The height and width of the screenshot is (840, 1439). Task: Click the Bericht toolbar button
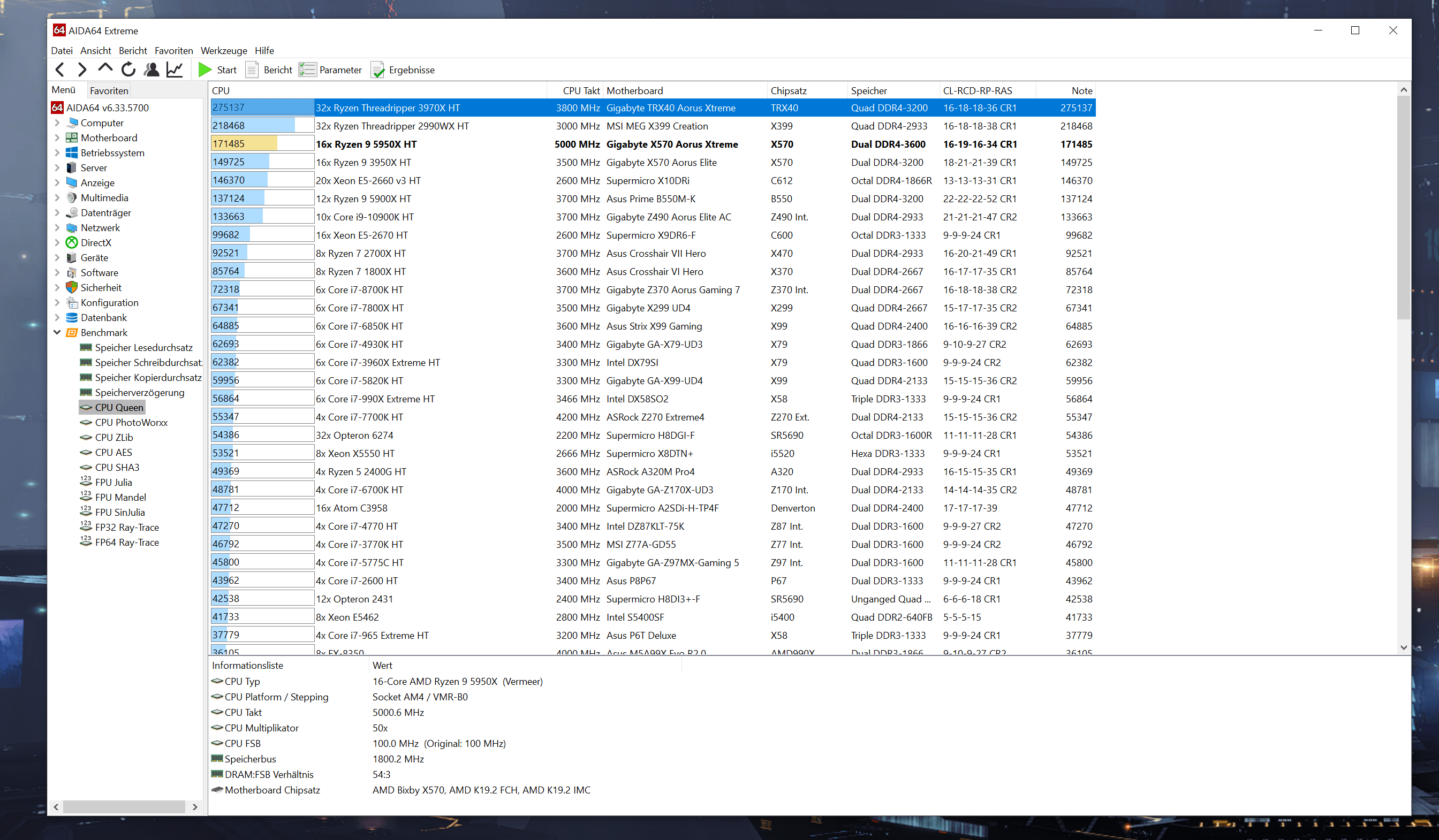pos(269,70)
